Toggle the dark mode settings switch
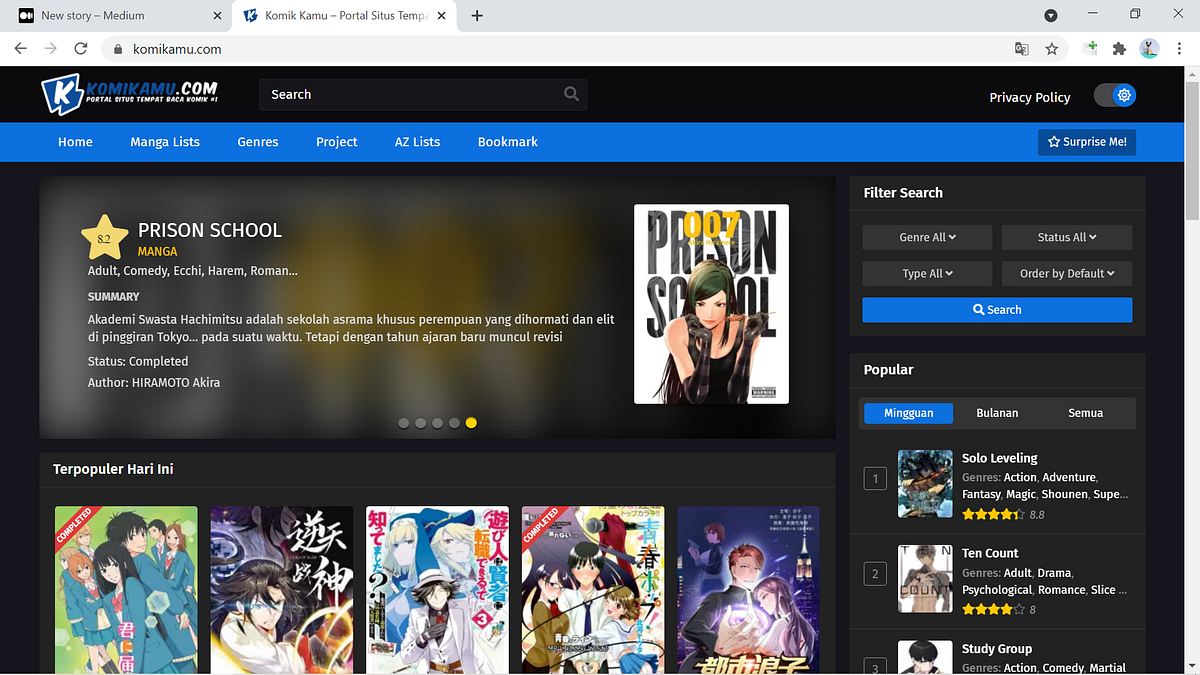 coord(1115,95)
